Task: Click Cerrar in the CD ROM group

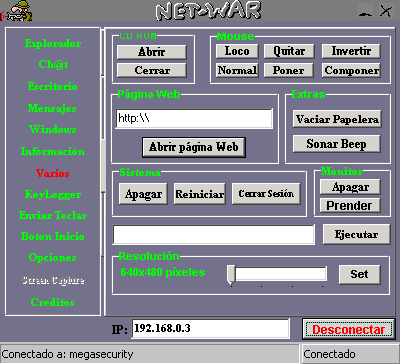Action: (152, 70)
